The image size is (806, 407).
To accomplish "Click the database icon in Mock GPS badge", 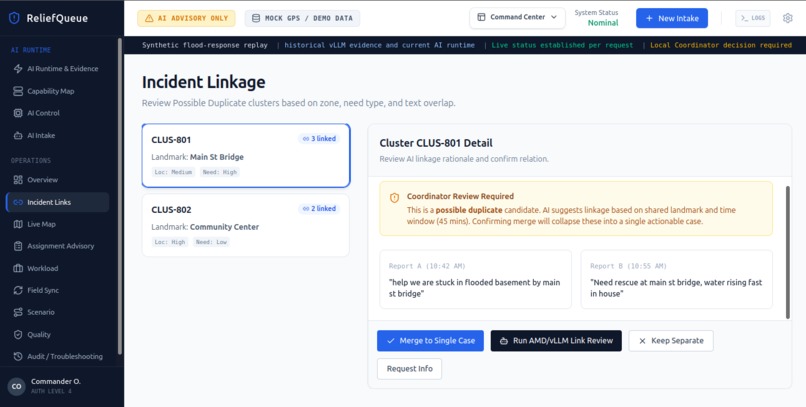I will pyautogui.click(x=256, y=18).
